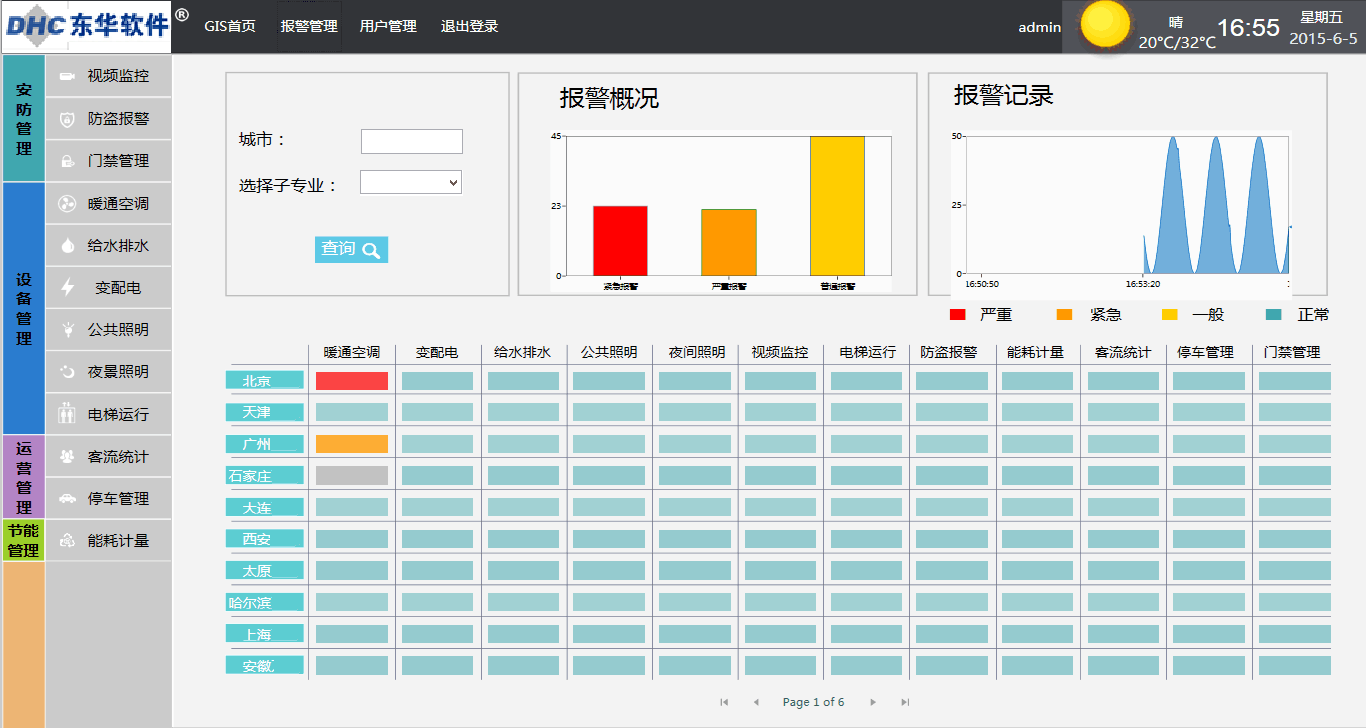Image resolution: width=1366 pixels, height=728 pixels.
Task: Click the video monitoring camera icon
Action: pos(67,76)
